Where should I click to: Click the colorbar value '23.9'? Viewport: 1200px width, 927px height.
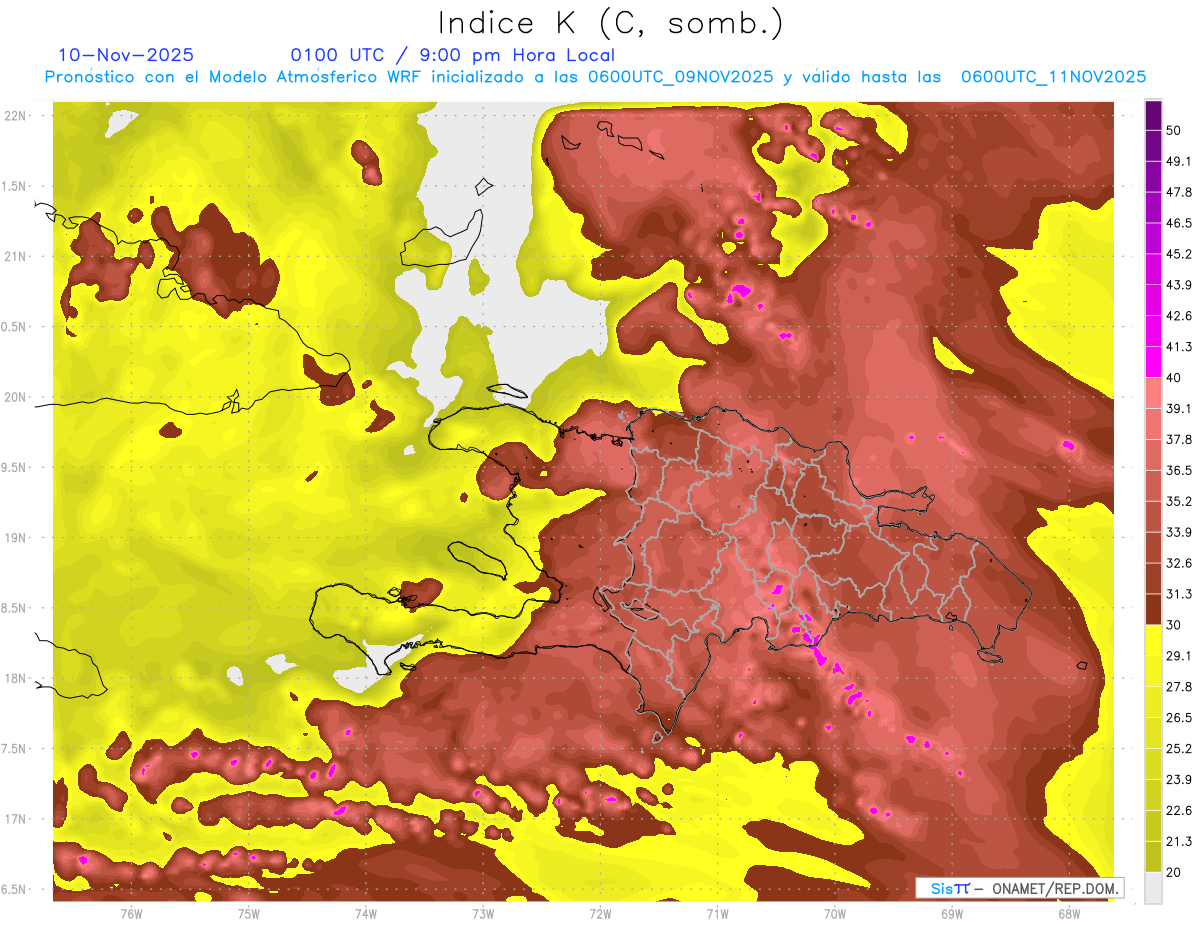[x=1178, y=780]
